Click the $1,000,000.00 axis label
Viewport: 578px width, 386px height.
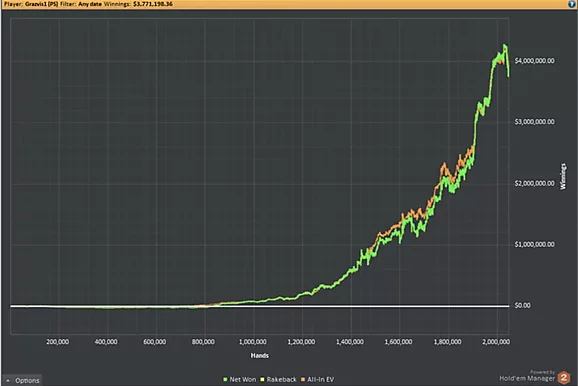coord(534,244)
